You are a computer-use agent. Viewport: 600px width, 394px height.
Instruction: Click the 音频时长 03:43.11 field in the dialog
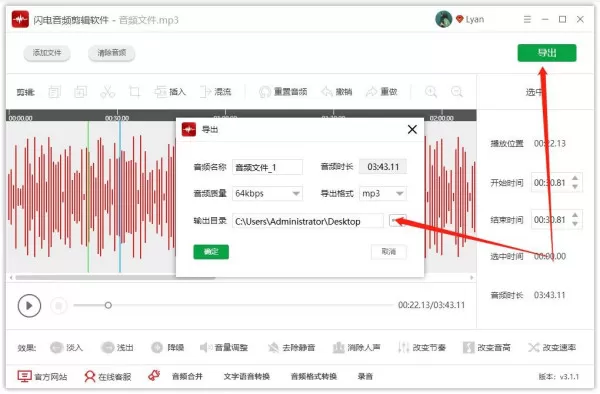[x=383, y=167]
